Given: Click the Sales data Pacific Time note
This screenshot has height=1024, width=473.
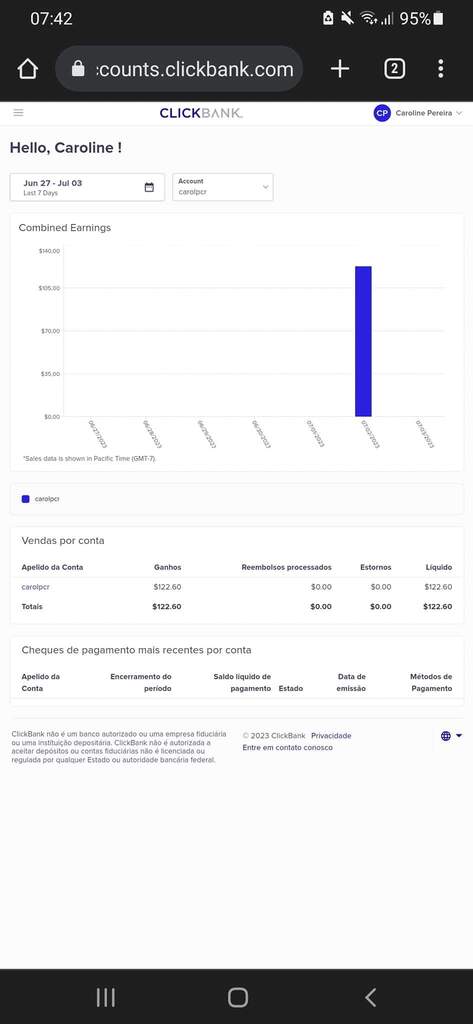Looking at the screenshot, I should (x=90, y=458).
